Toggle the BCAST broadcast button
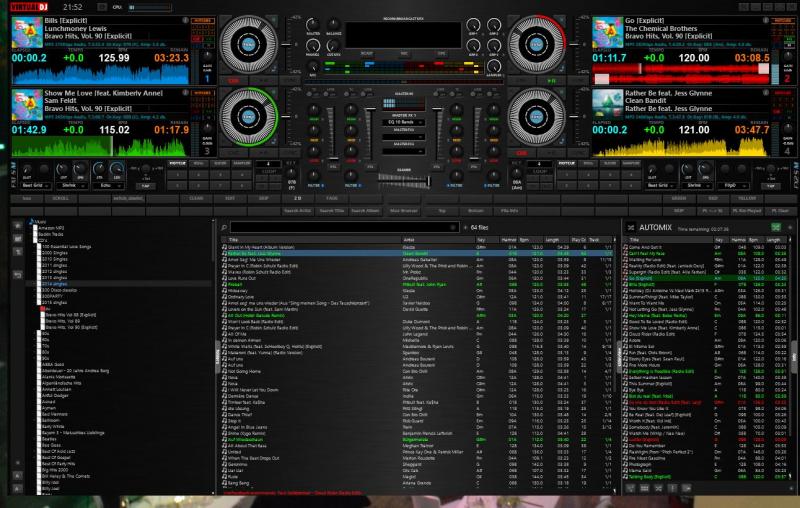 [366, 54]
